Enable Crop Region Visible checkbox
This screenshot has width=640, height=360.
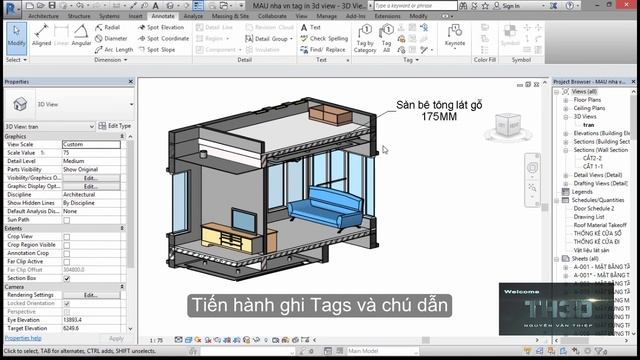coord(67,245)
